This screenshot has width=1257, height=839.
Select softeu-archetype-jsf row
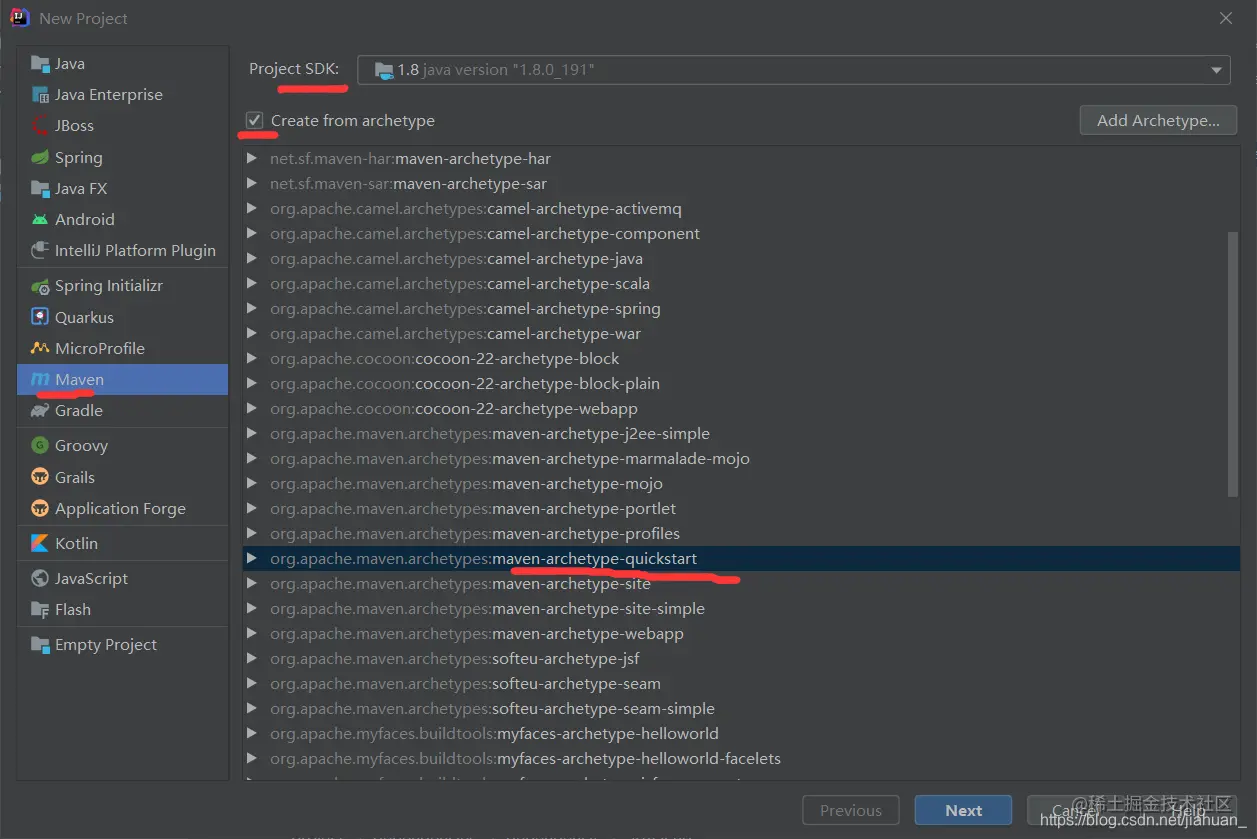click(x=741, y=658)
